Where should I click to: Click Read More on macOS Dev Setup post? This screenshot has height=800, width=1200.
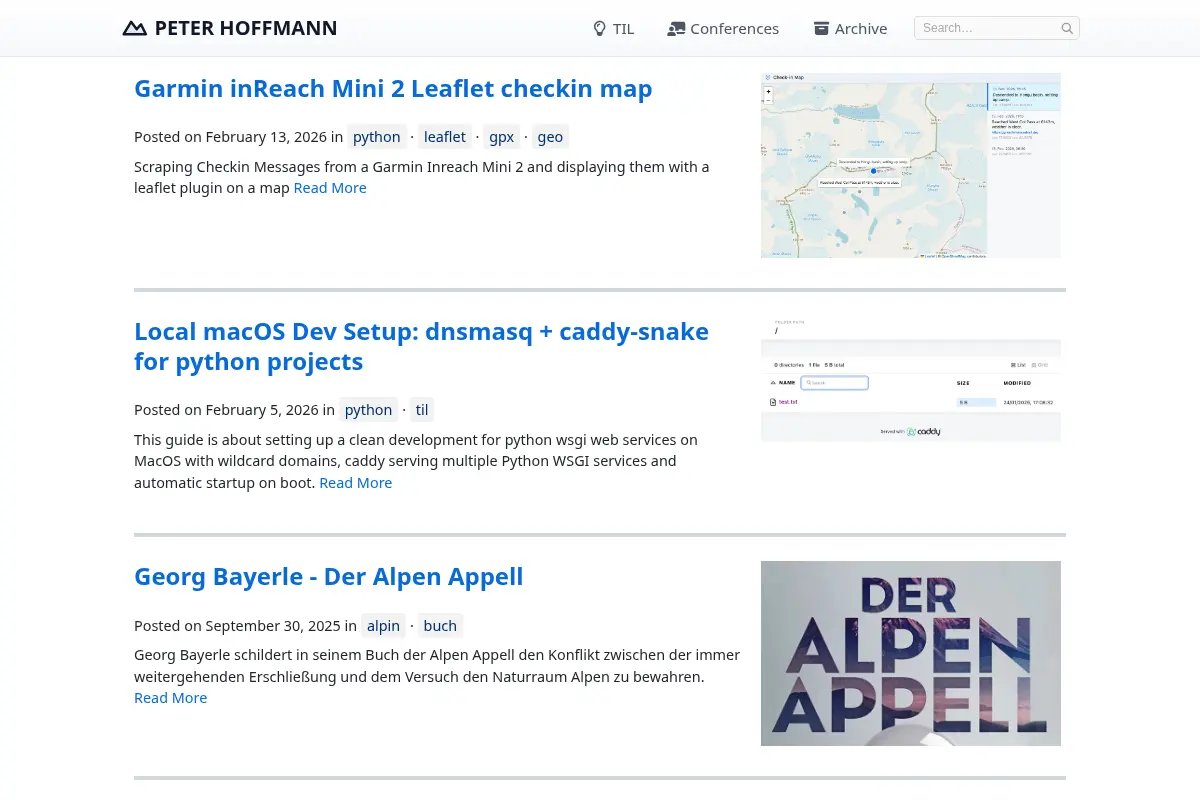[356, 483]
